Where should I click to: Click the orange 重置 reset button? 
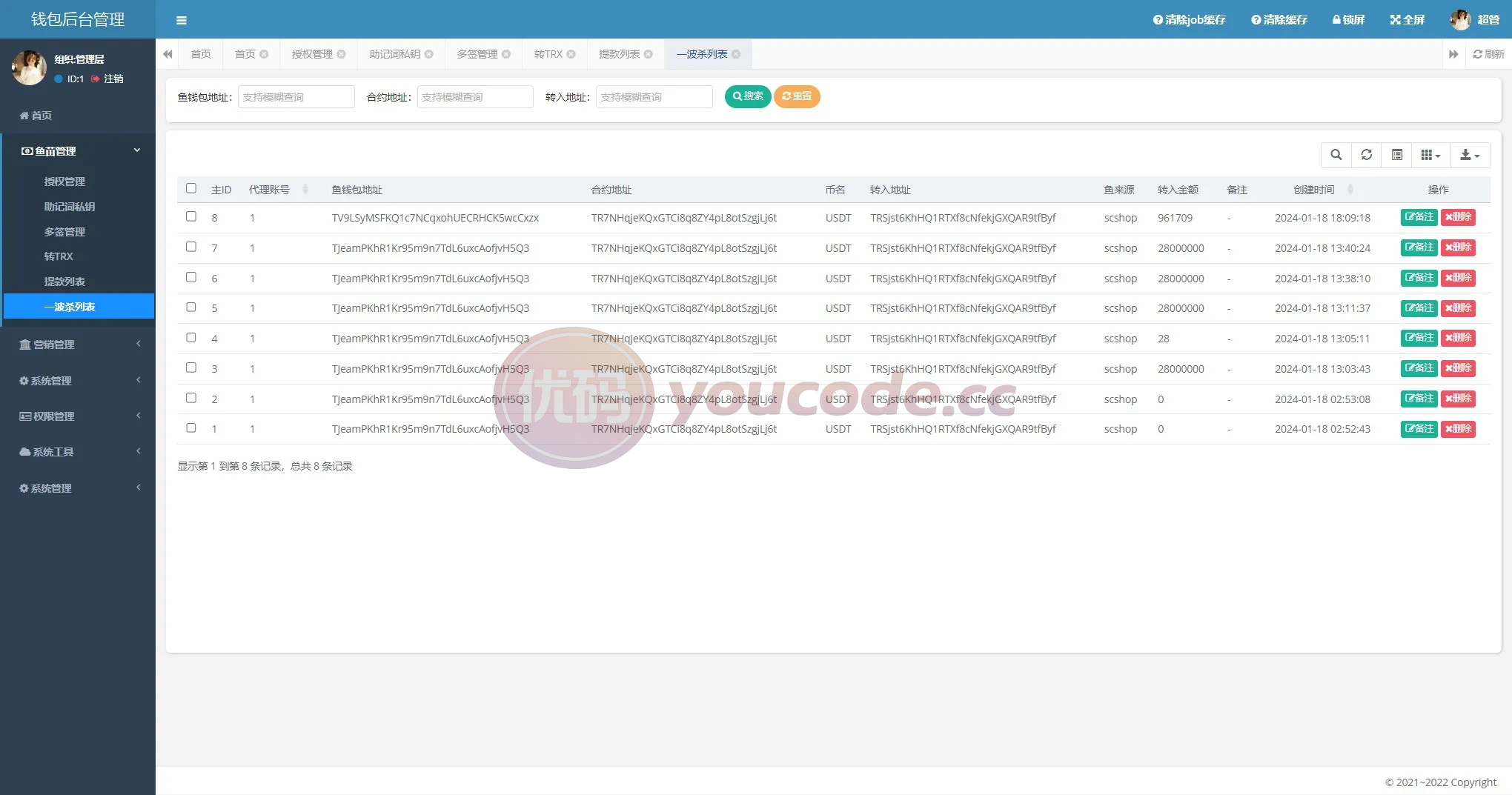pos(797,96)
